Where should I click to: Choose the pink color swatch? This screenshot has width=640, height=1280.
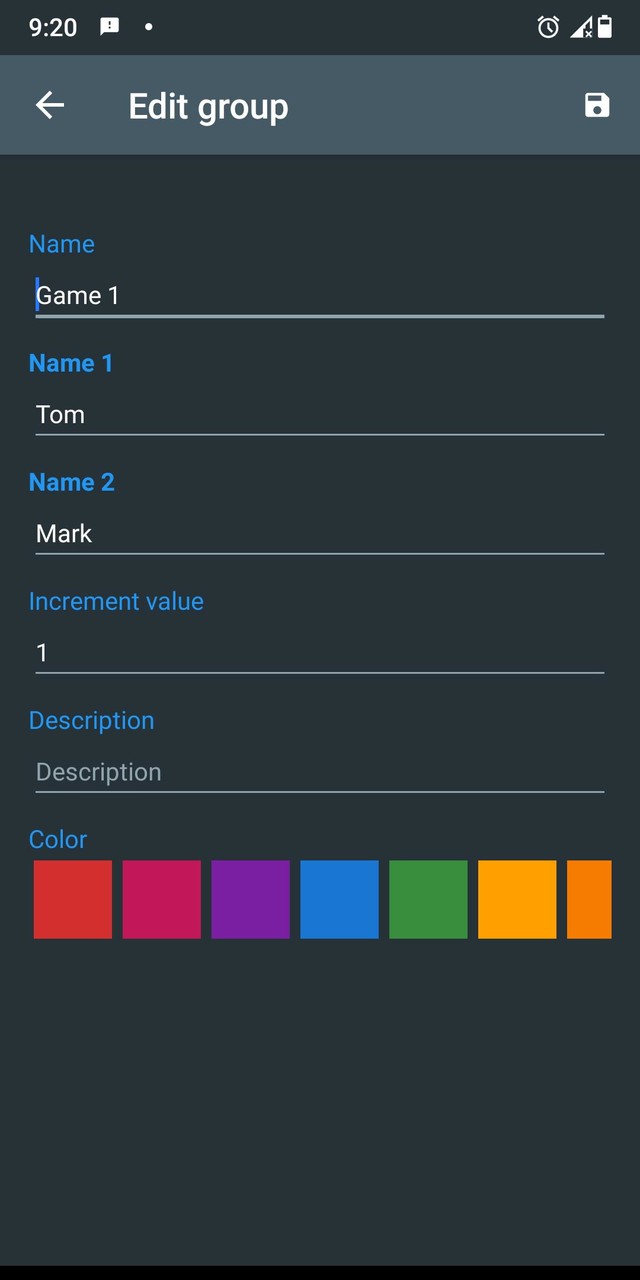162,899
